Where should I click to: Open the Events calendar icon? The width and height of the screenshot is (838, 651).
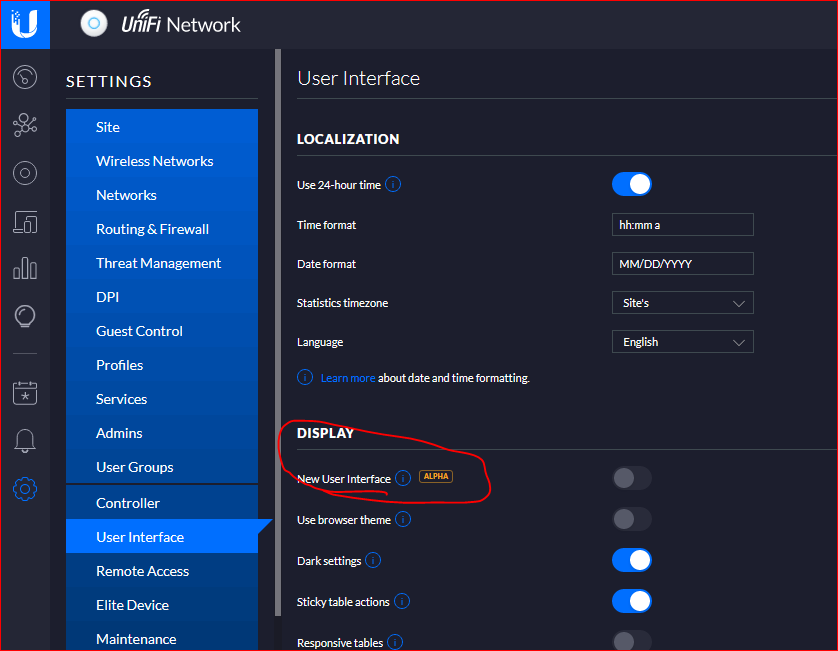tap(25, 393)
